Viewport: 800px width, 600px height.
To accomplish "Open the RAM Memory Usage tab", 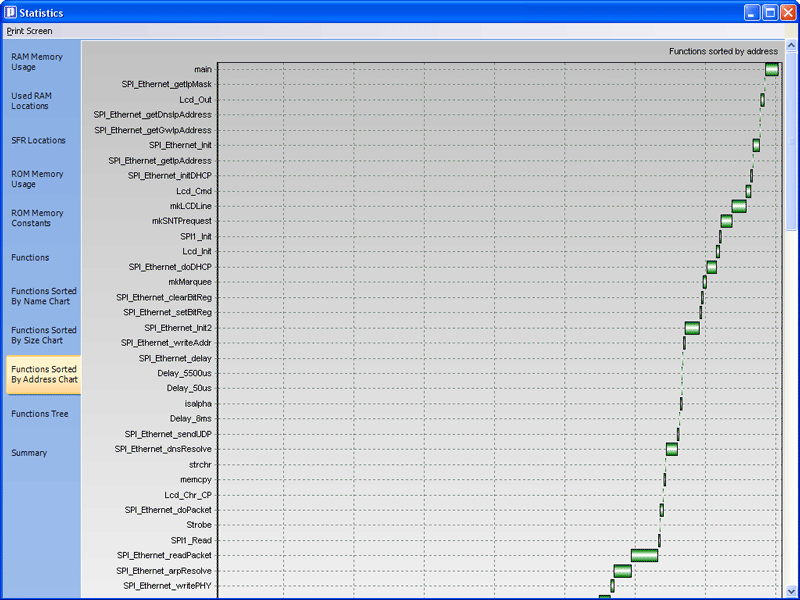I will (37, 62).
